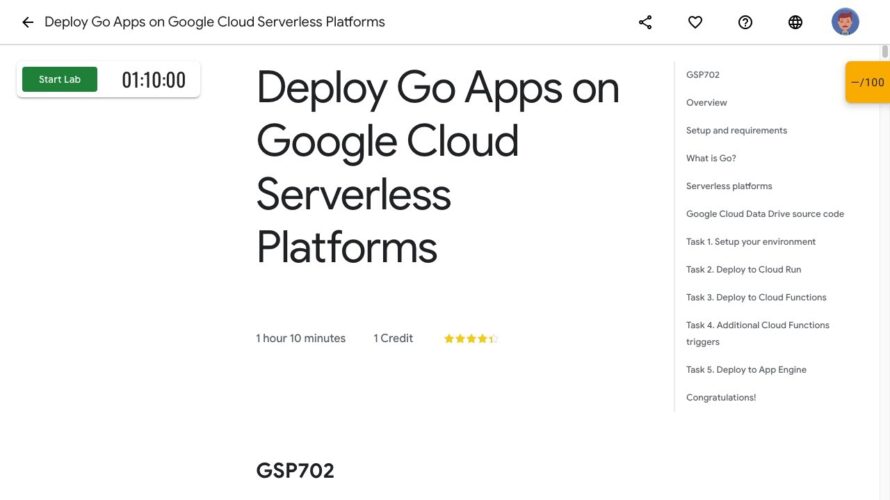Screen dimensions: 890x500
Task: Click the large 'Deploy Go Apps' page title
Action: pyautogui.click(x=438, y=167)
